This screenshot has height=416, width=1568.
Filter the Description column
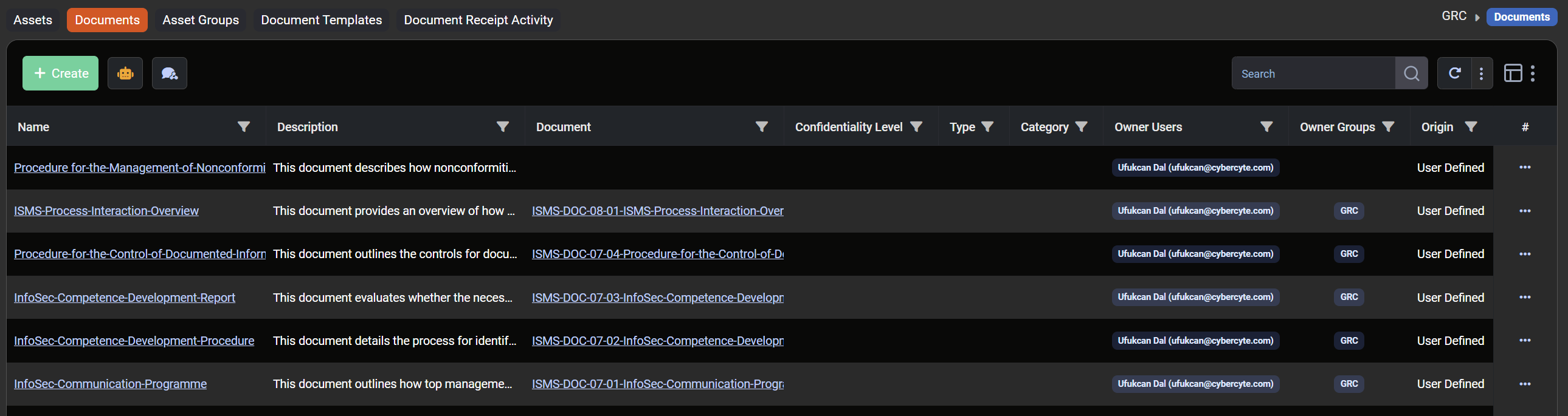click(502, 126)
